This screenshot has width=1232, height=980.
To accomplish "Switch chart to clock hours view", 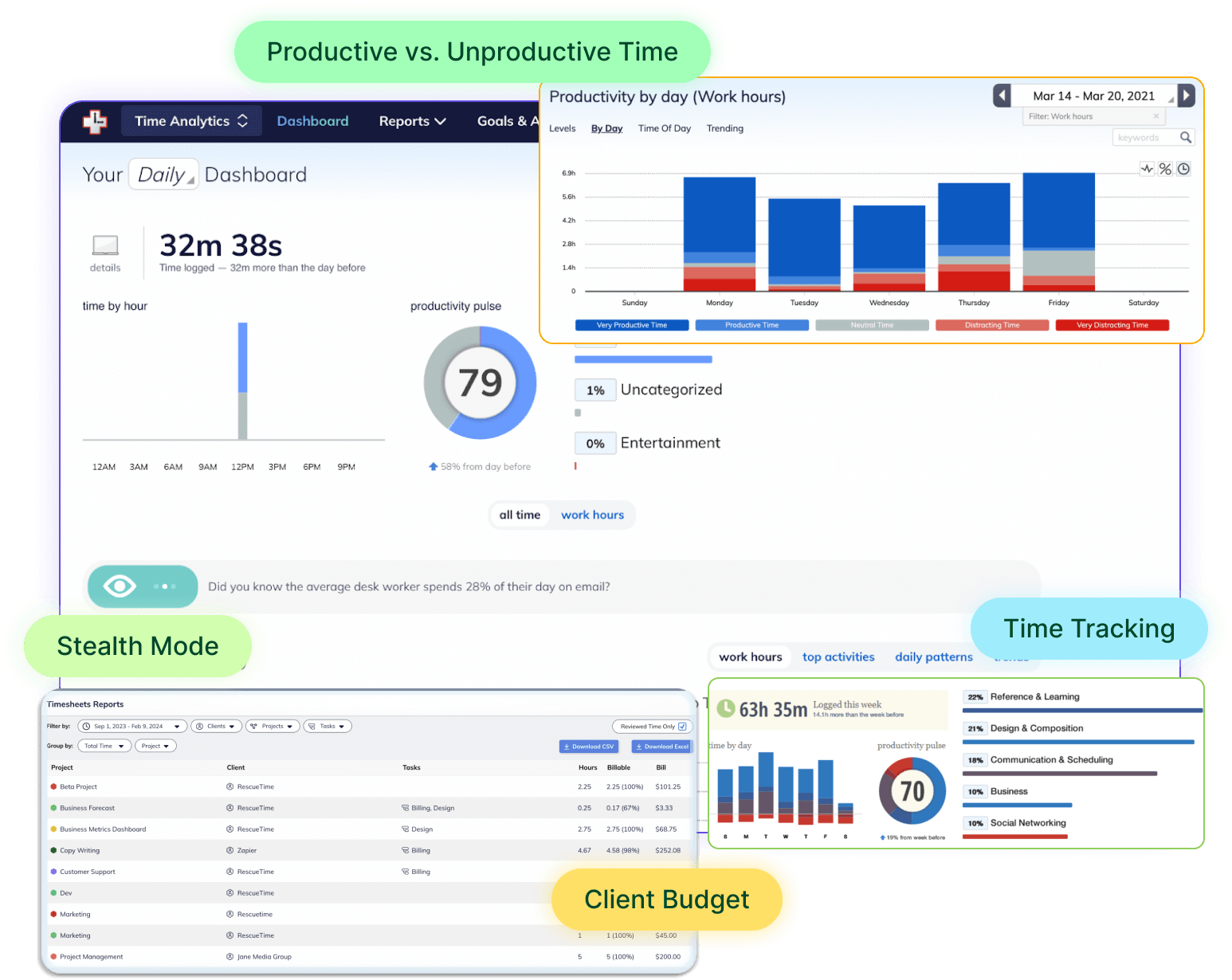I will [1184, 169].
